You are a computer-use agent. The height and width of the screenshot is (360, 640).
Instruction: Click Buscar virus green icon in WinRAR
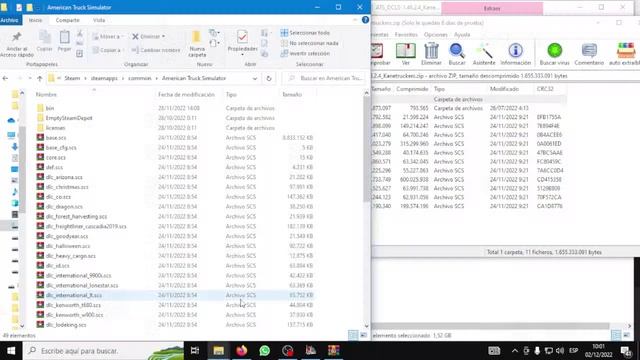click(x=555, y=50)
